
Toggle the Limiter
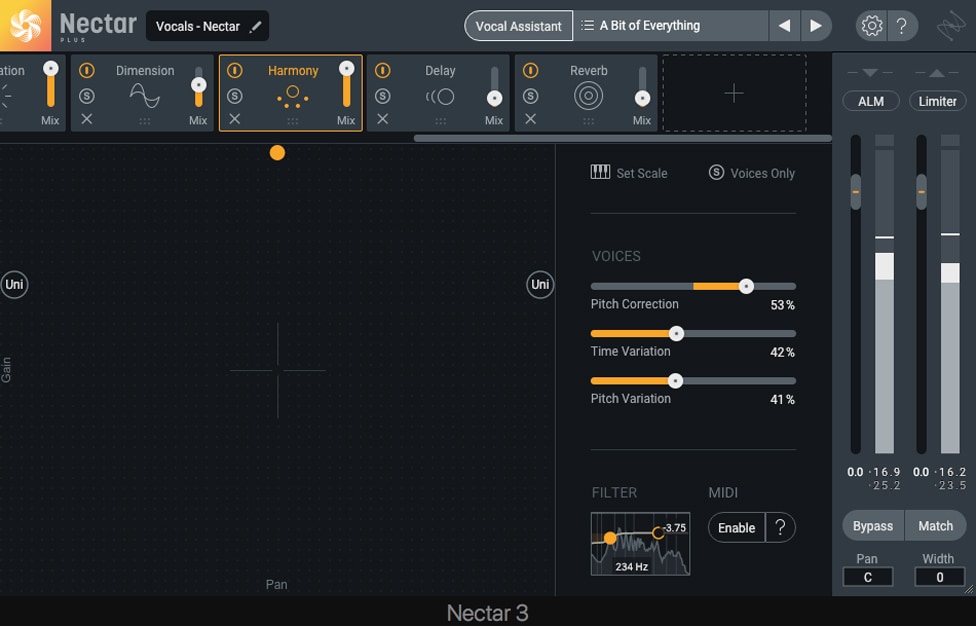click(x=937, y=101)
